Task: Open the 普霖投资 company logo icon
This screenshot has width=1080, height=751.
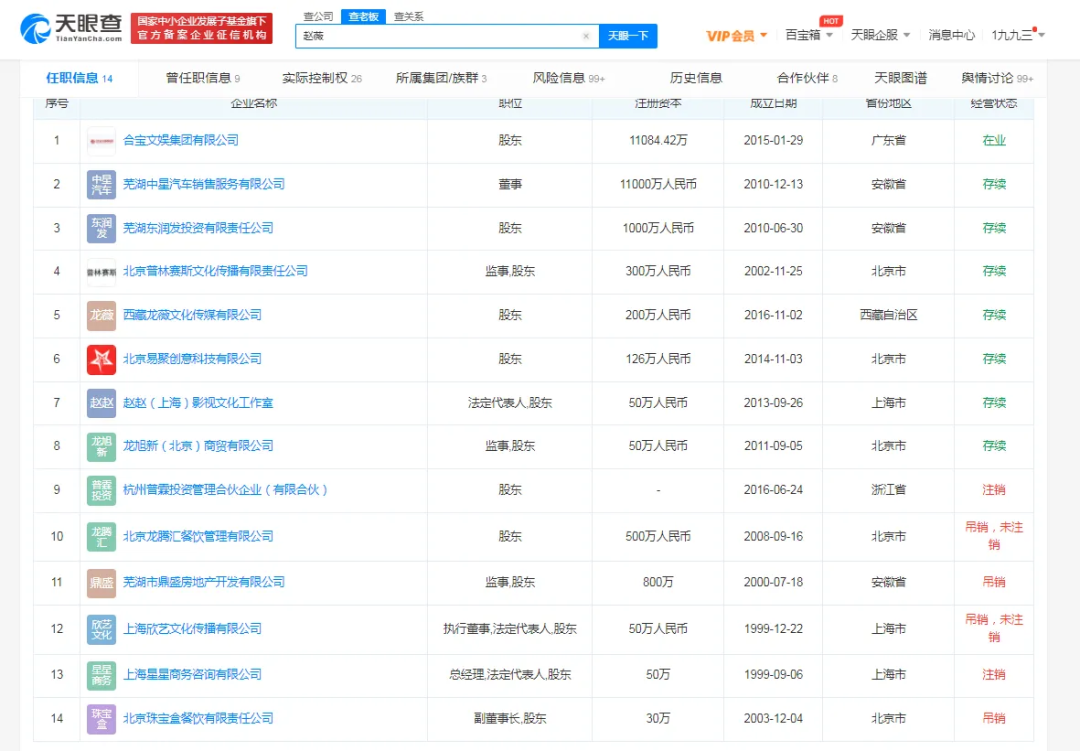Action: [101, 491]
